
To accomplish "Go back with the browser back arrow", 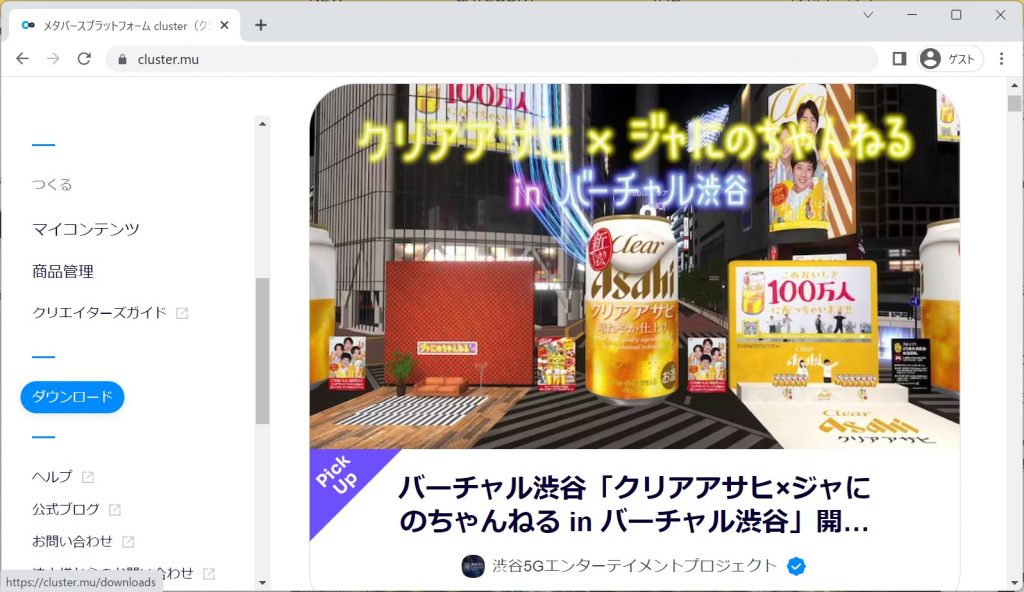I will [x=22, y=59].
